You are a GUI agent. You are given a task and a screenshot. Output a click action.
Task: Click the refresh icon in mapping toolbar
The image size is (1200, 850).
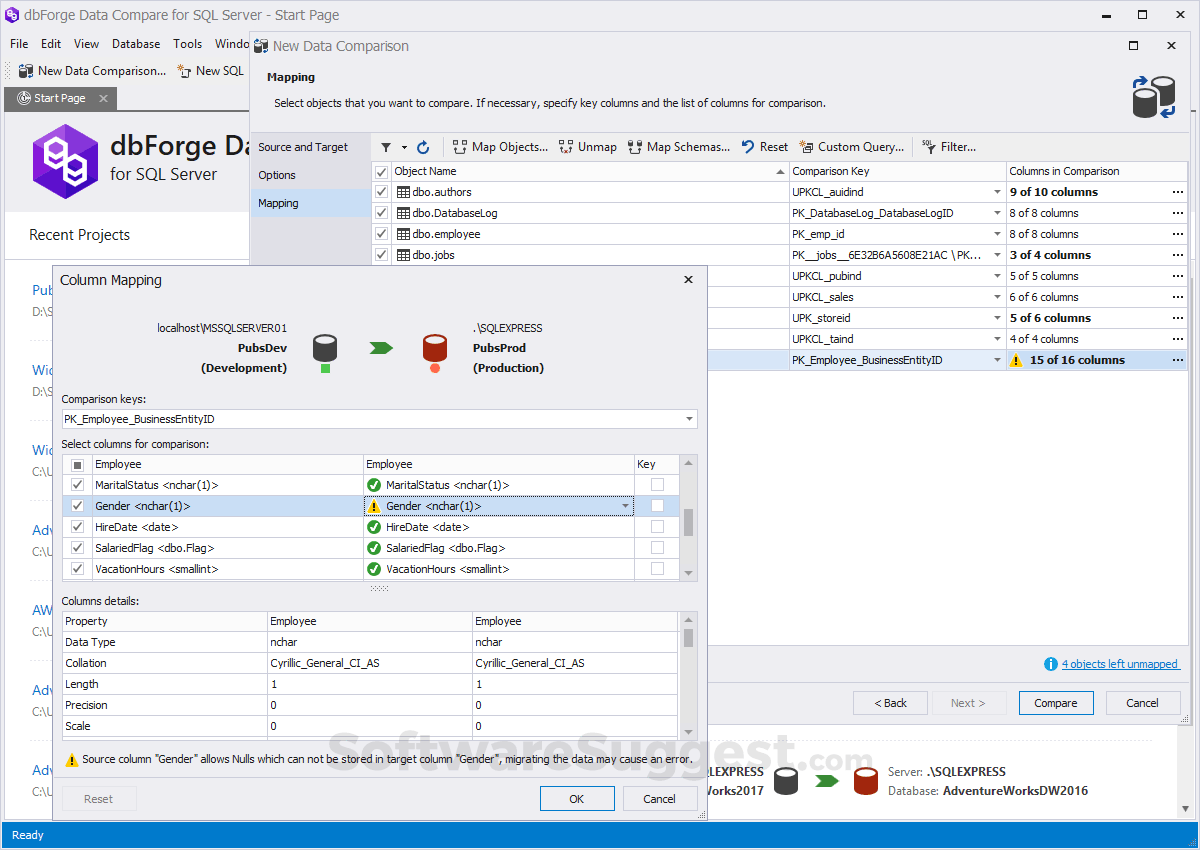click(x=423, y=147)
